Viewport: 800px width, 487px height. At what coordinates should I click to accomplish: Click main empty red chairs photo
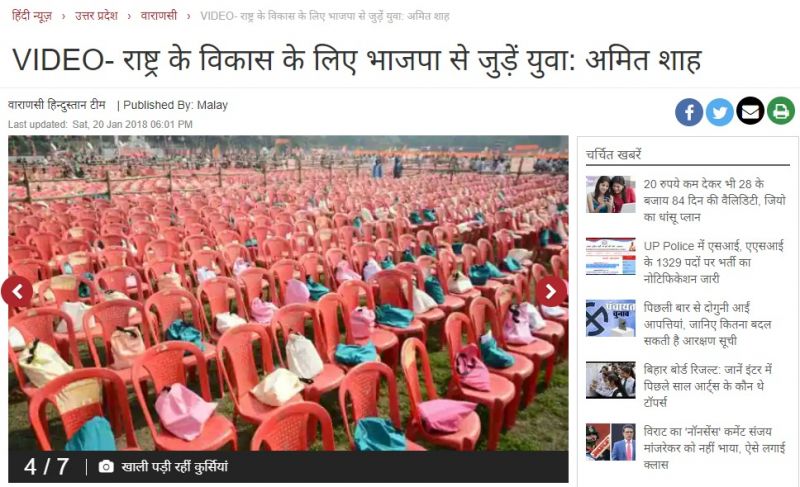pos(288,293)
